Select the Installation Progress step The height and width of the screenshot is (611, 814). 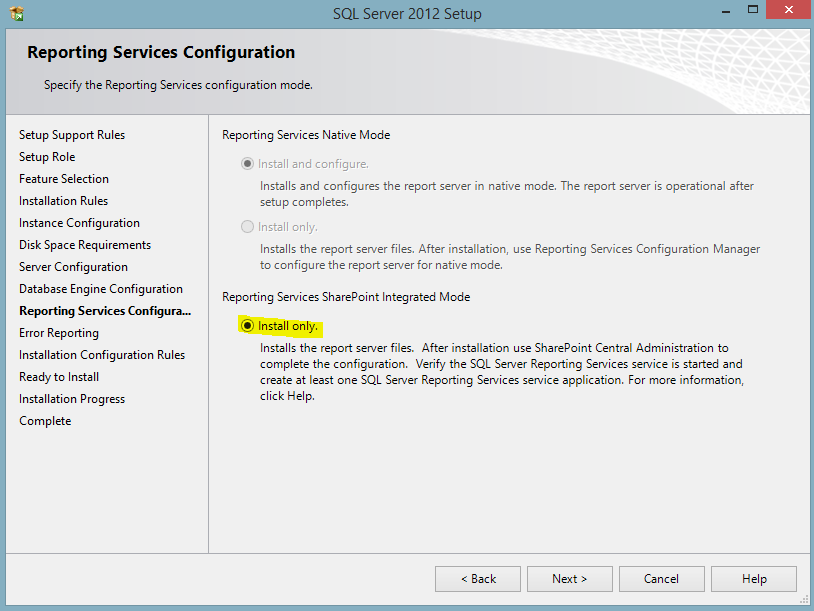[x=72, y=399]
